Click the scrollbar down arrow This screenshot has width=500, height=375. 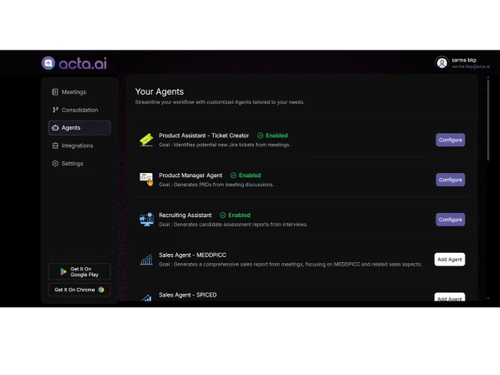[x=488, y=298]
